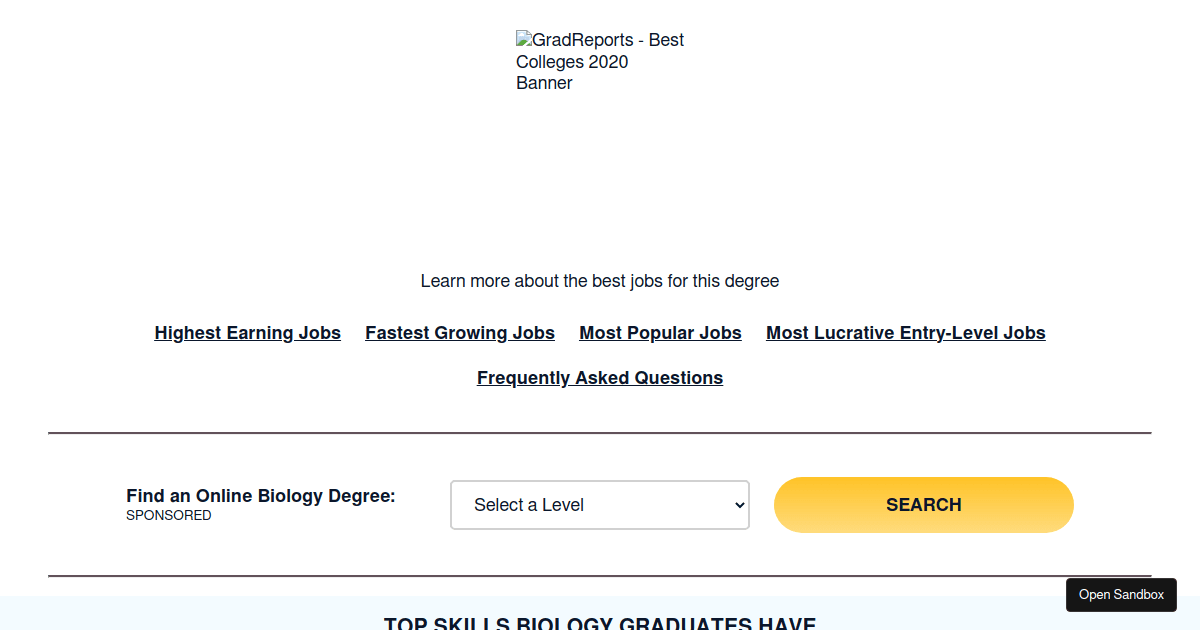Click the 'Learn more about the best jobs' text
Viewport: 1200px width, 630px height.
pyautogui.click(x=600, y=281)
